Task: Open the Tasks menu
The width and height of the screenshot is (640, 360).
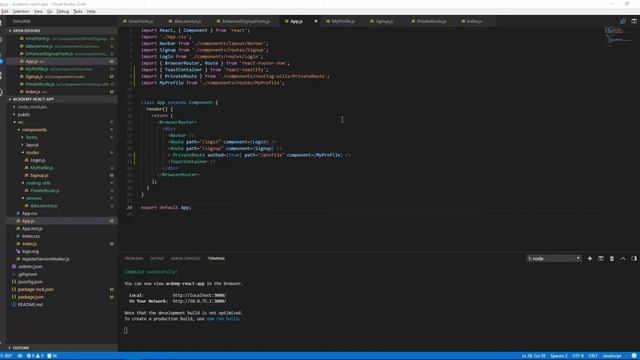Action: (x=78, y=11)
